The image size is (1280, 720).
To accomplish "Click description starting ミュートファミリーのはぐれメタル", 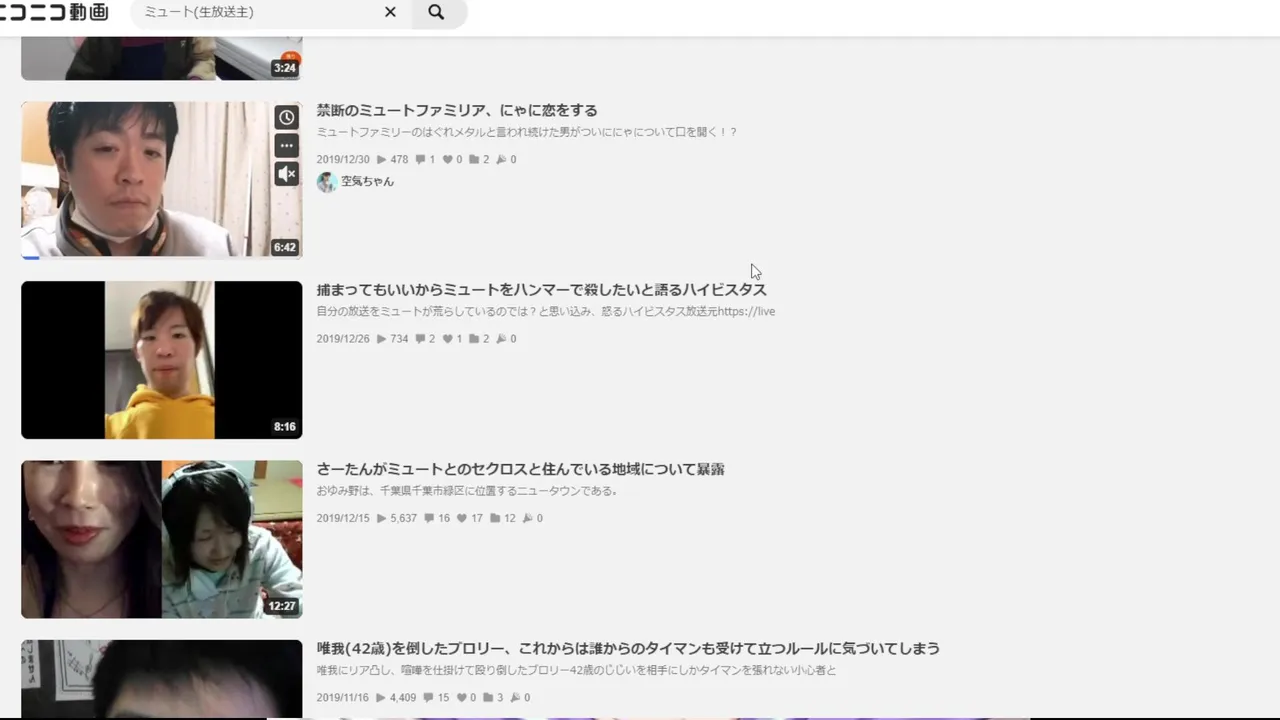I will click(527, 132).
